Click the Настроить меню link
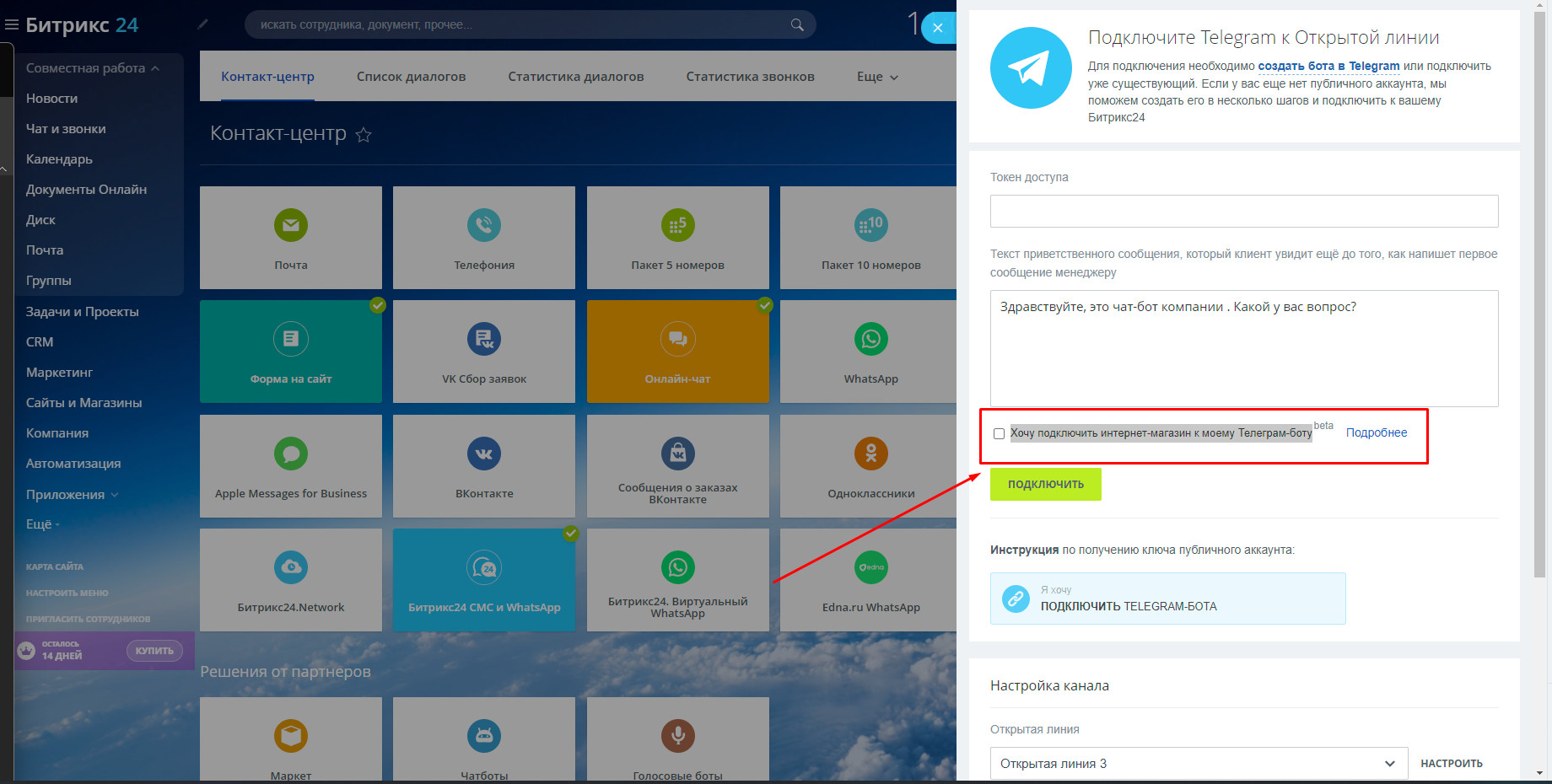1552x784 pixels. pos(67,593)
